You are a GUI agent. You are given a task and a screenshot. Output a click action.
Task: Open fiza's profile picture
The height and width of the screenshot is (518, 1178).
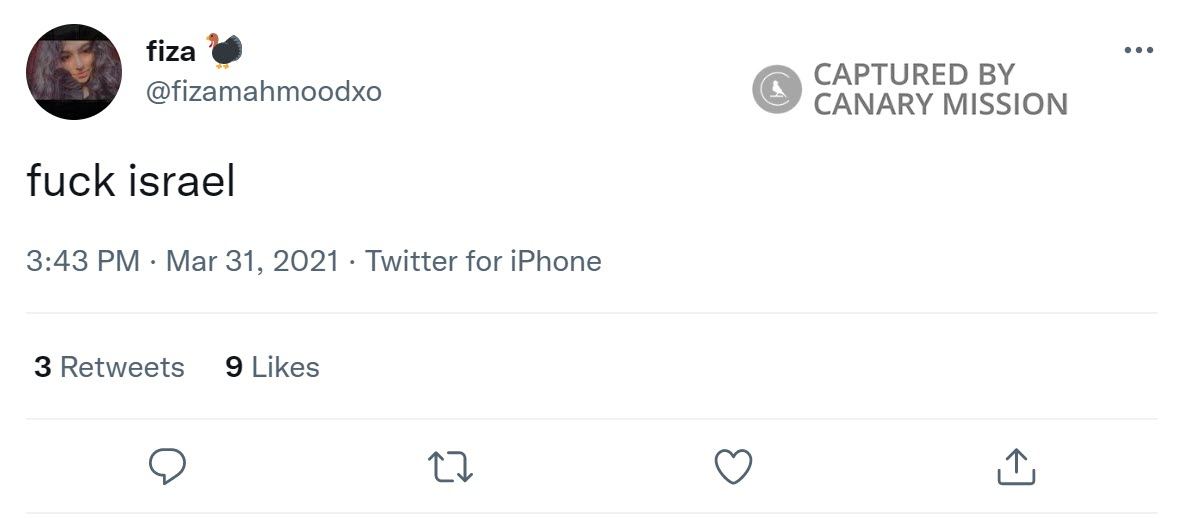point(74,72)
